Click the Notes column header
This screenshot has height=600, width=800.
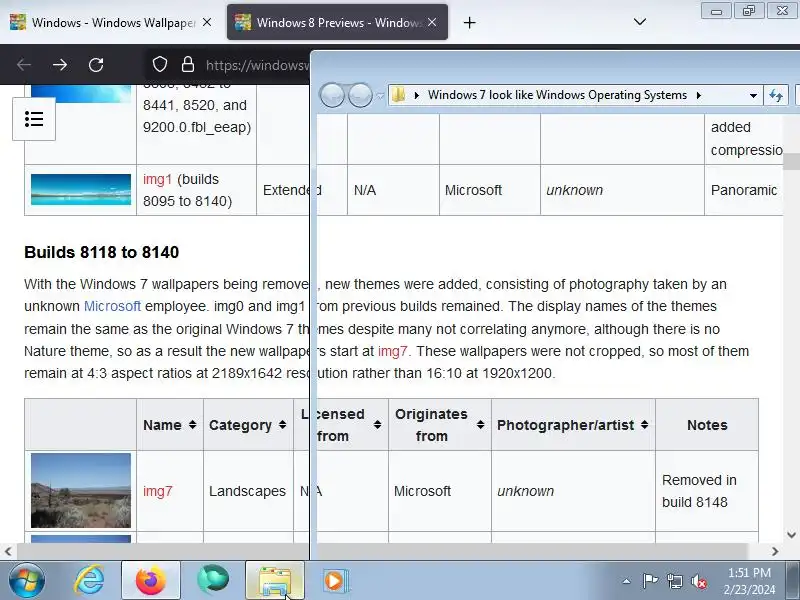707,424
